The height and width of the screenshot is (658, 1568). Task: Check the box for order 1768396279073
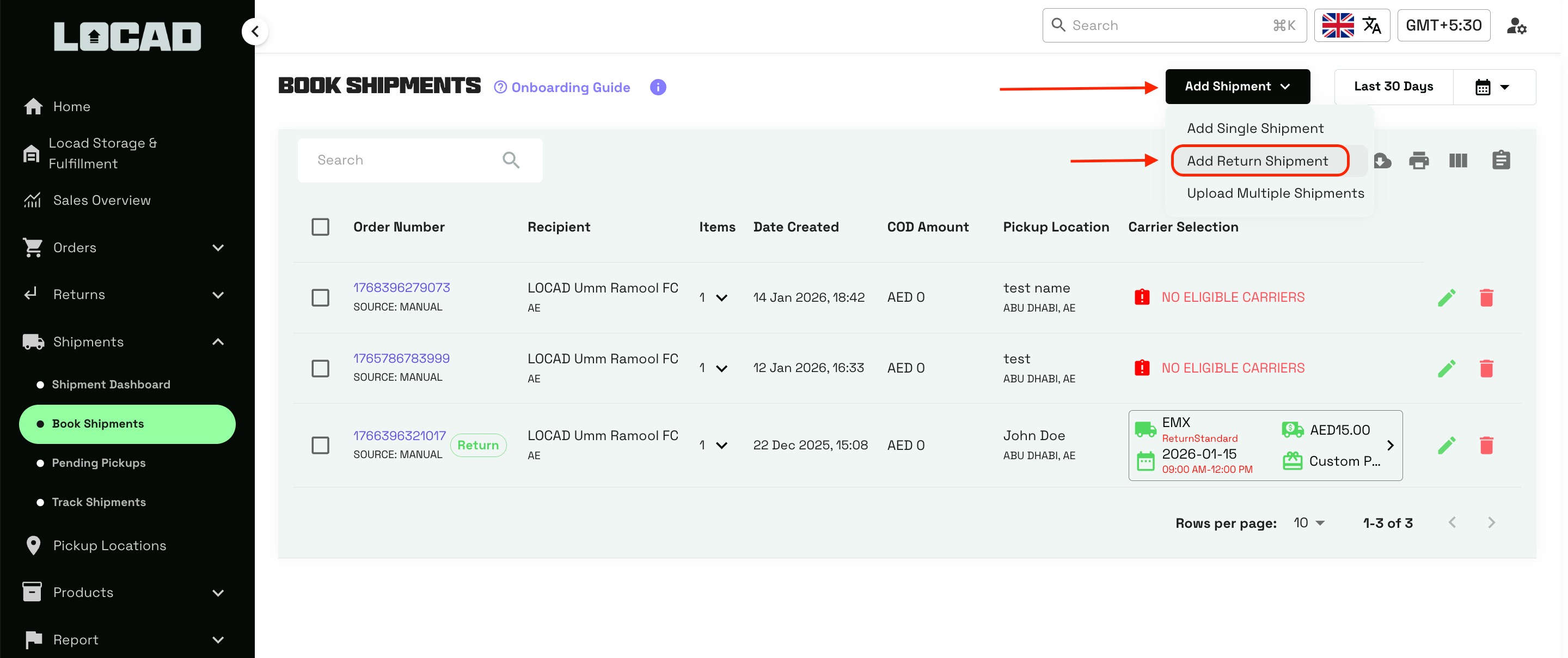(320, 297)
